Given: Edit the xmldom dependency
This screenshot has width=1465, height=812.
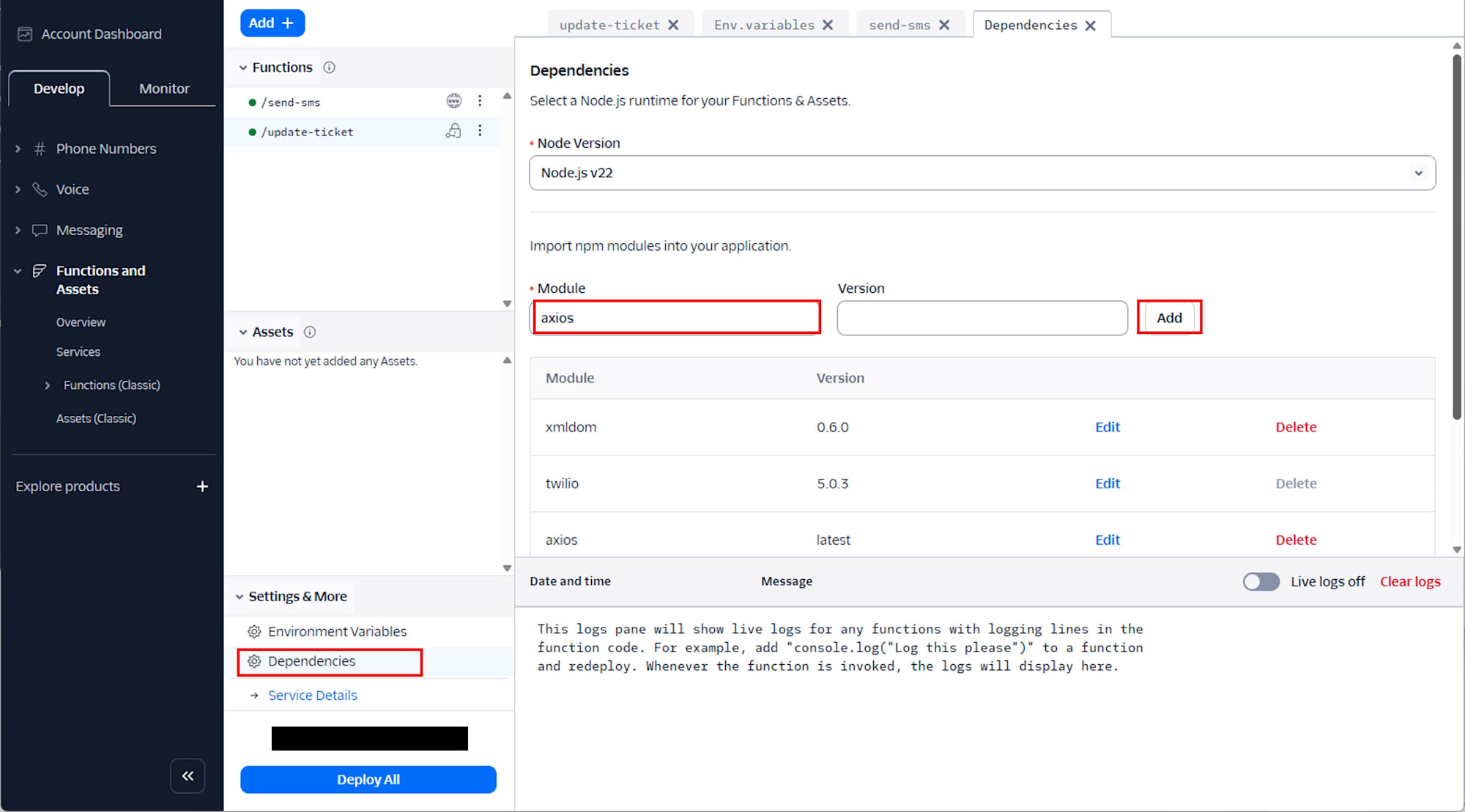Looking at the screenshot, I should [1108, 427].
